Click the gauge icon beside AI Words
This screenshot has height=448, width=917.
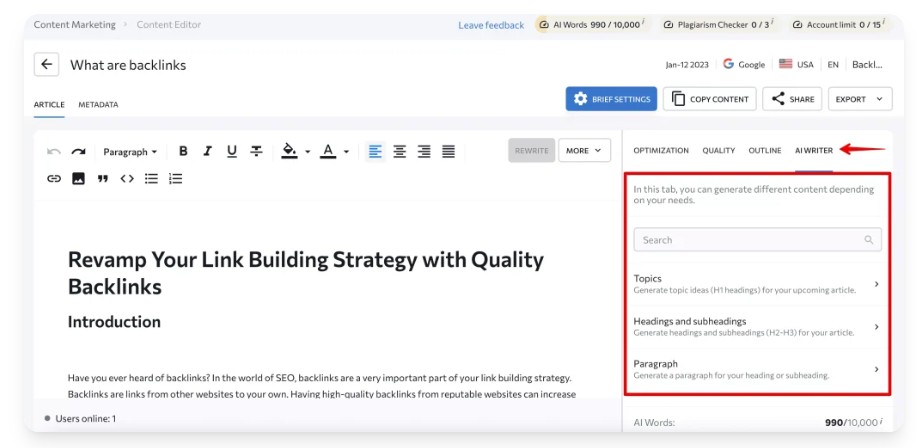coord(544,25)
